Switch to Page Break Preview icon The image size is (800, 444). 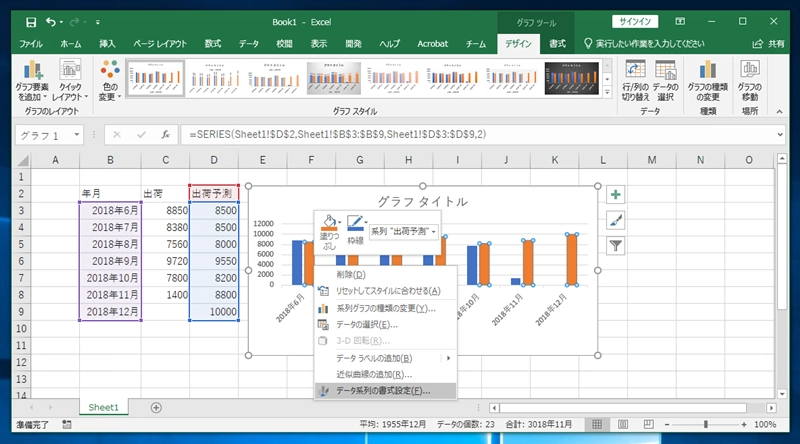(648, 424)
